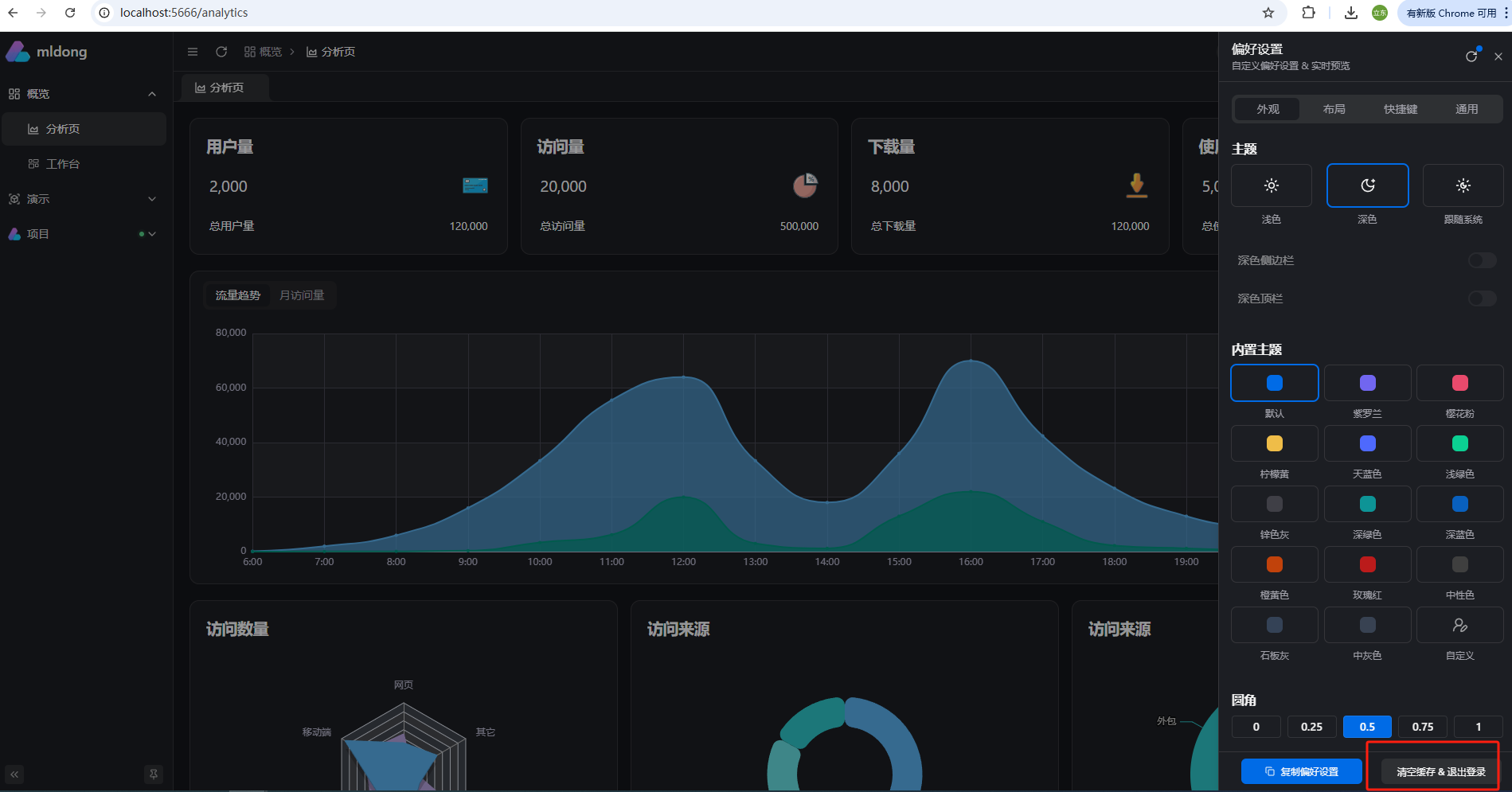
Task: Select corner radius 0.75
Action: click(1423, 727)
